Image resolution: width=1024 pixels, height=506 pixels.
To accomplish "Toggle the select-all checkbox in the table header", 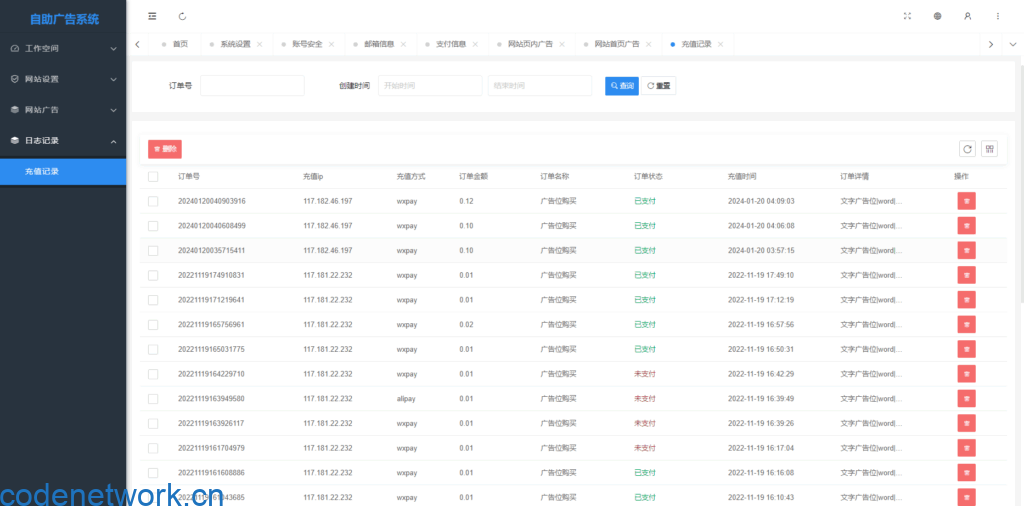I will click(153, 177).
